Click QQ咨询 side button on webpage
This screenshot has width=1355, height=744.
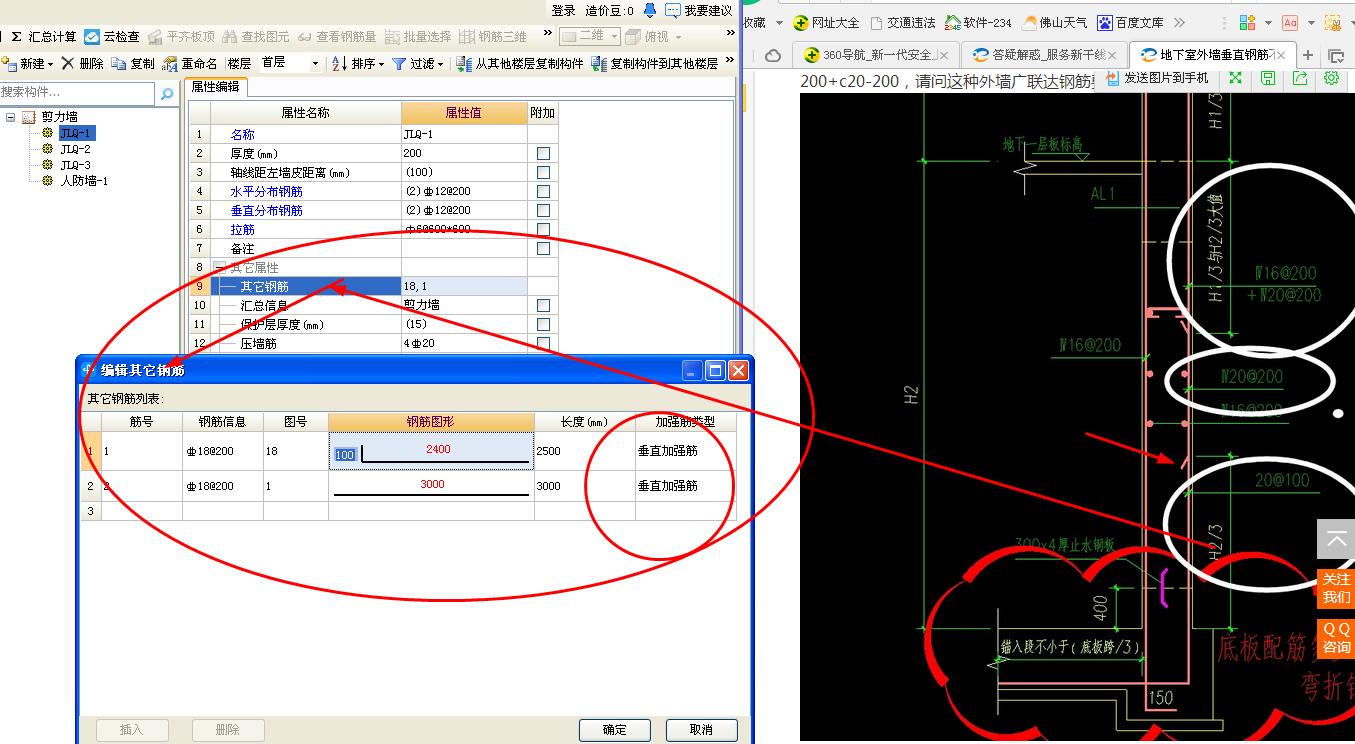click(1336, 638)
